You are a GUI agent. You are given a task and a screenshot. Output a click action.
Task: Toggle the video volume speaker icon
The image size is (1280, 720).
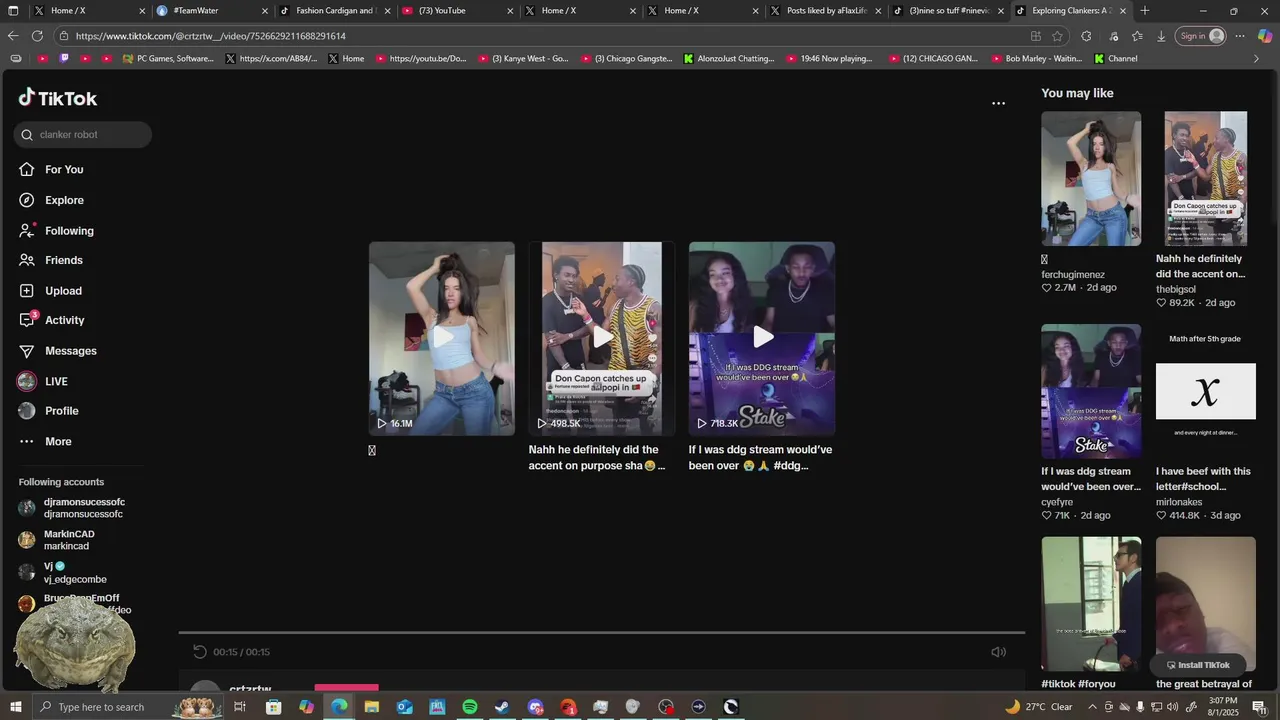point(998,652)
